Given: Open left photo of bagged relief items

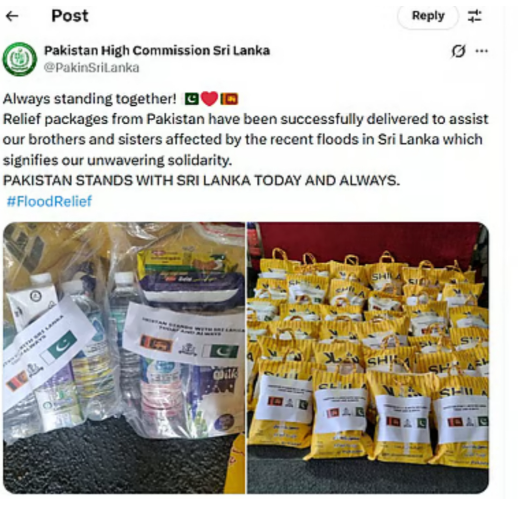Looking at the screenshot, I should pos(124,358).
